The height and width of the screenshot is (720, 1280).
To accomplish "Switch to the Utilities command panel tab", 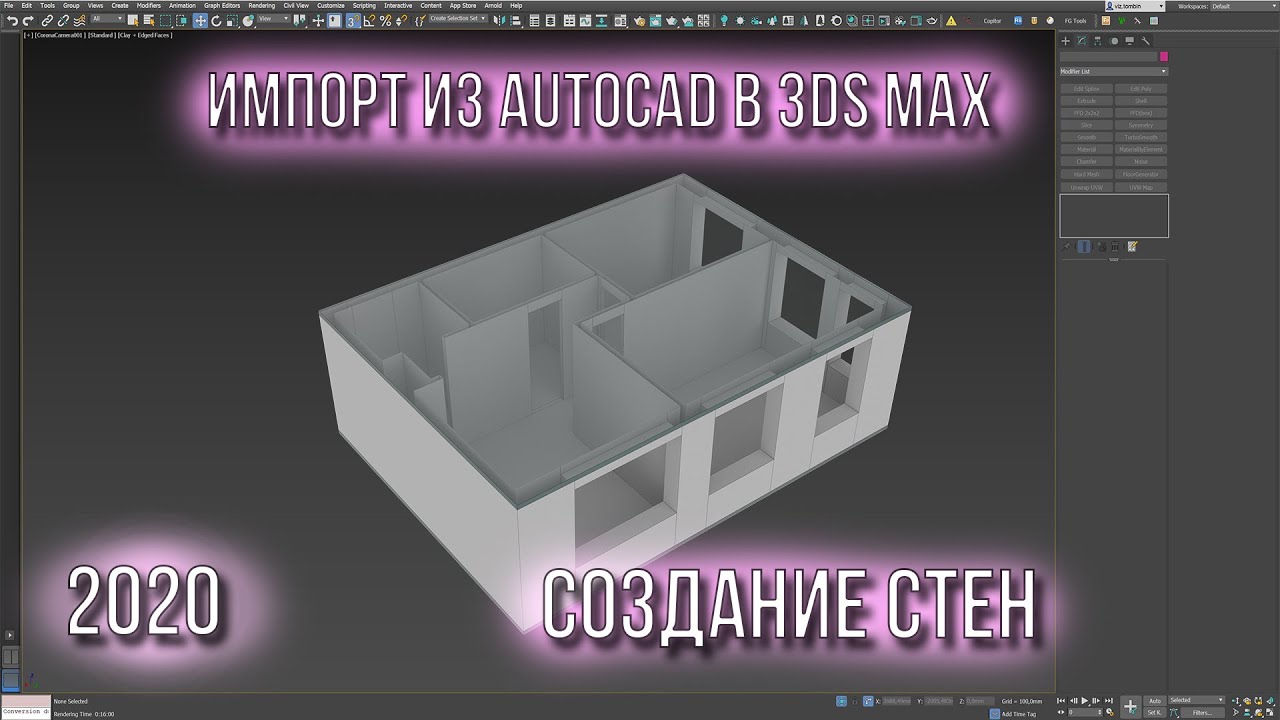I will coord(1146,41).
